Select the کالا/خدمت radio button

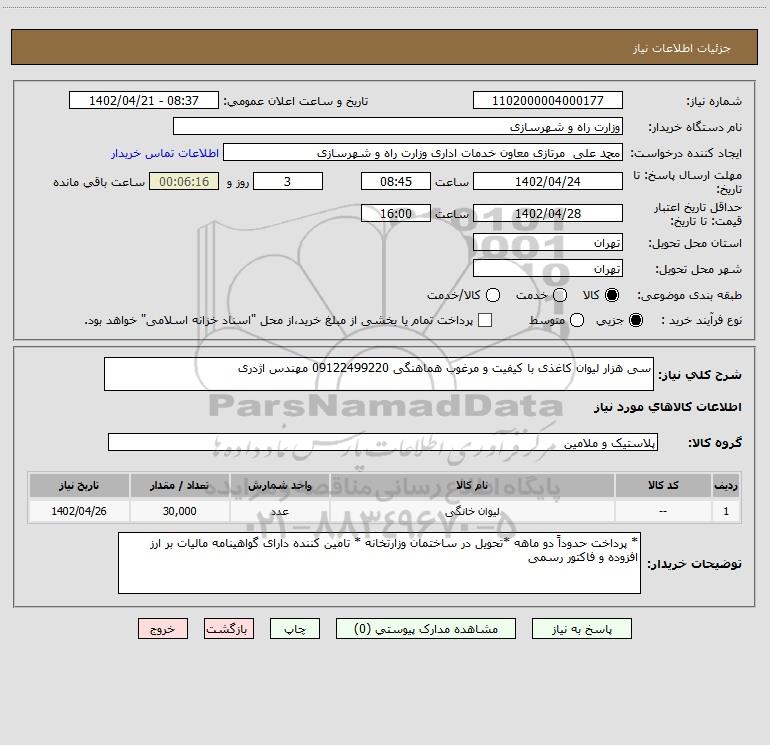[493, 295]
